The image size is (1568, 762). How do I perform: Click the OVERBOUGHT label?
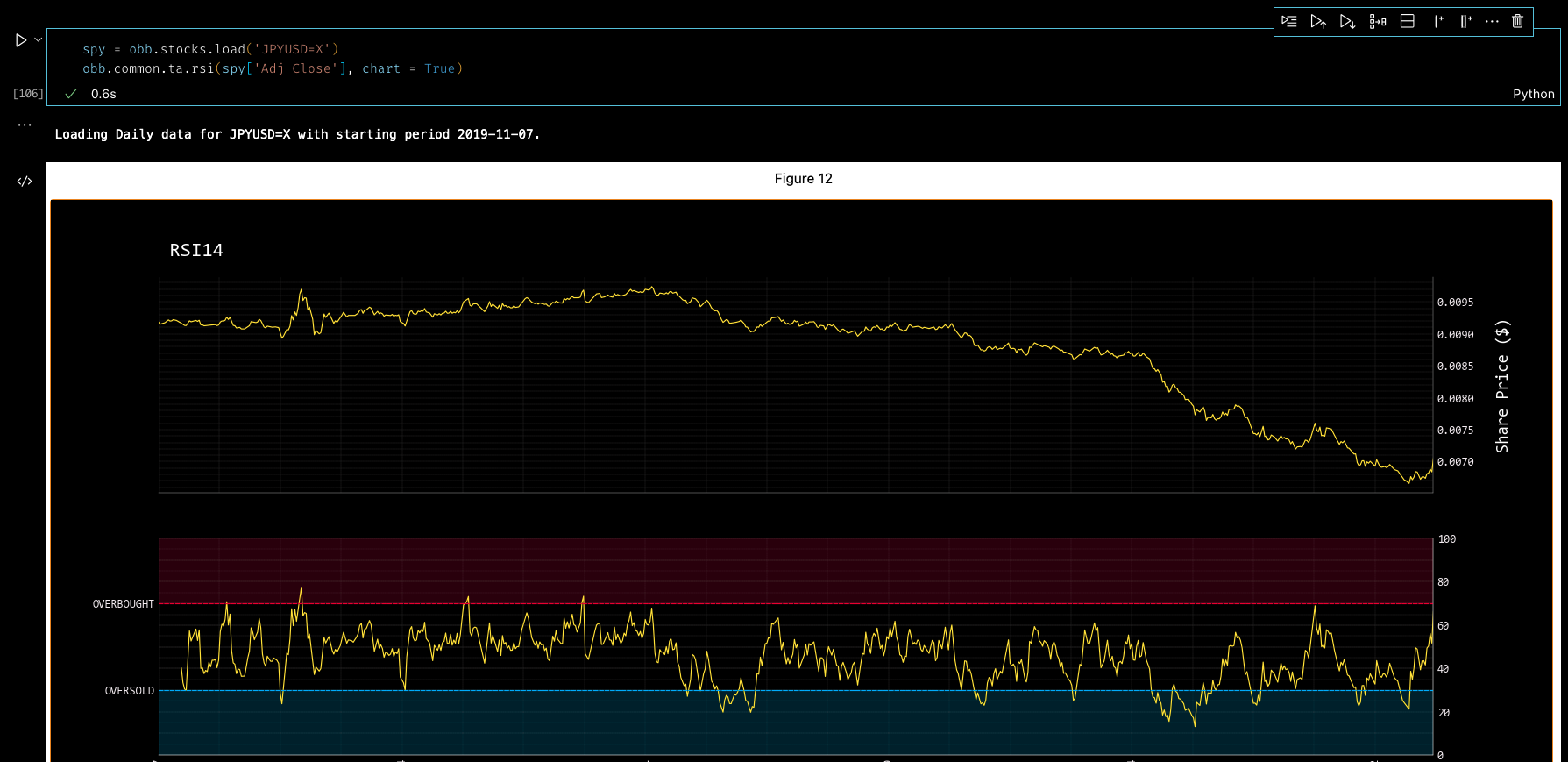(124, 604)
